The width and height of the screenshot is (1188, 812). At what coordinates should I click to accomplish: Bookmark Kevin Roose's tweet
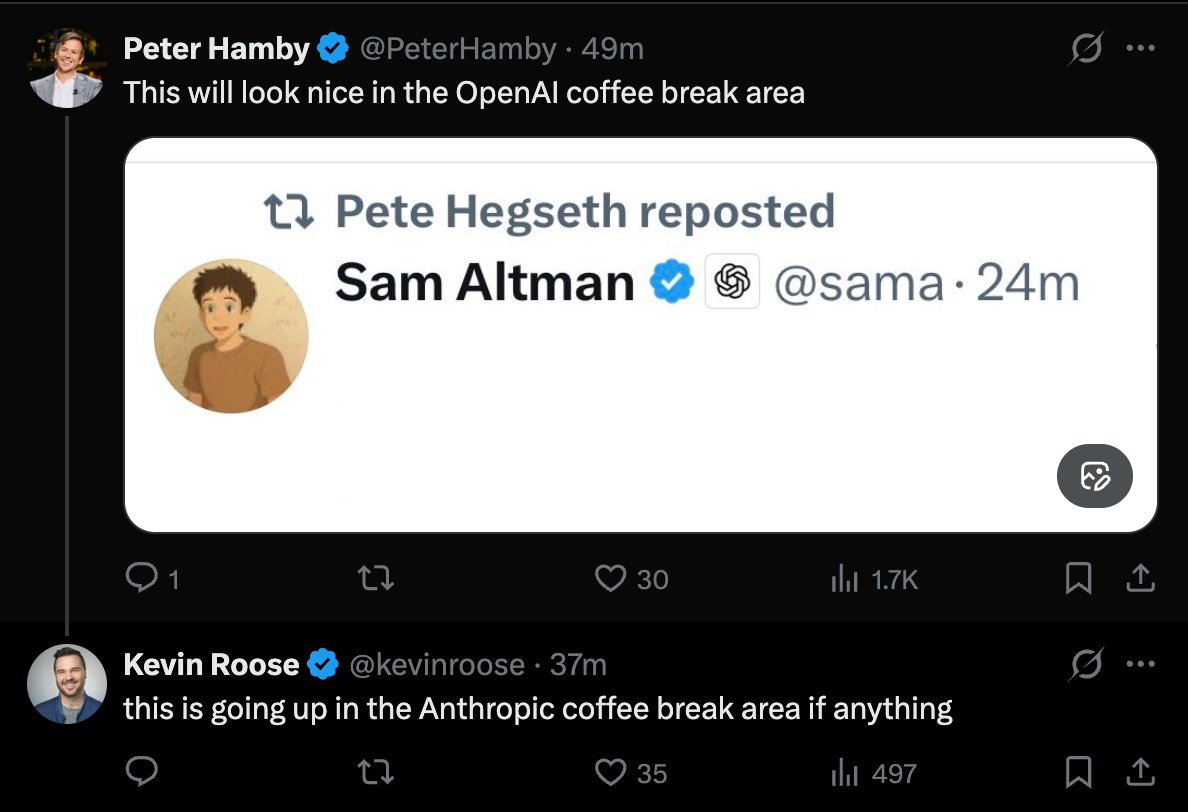coord(1077,771)
